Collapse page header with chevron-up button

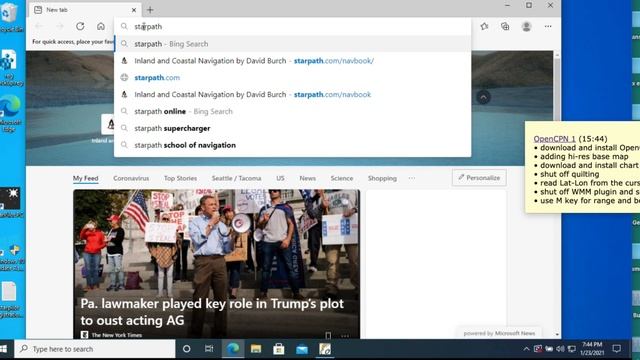(x=483, y=98)
